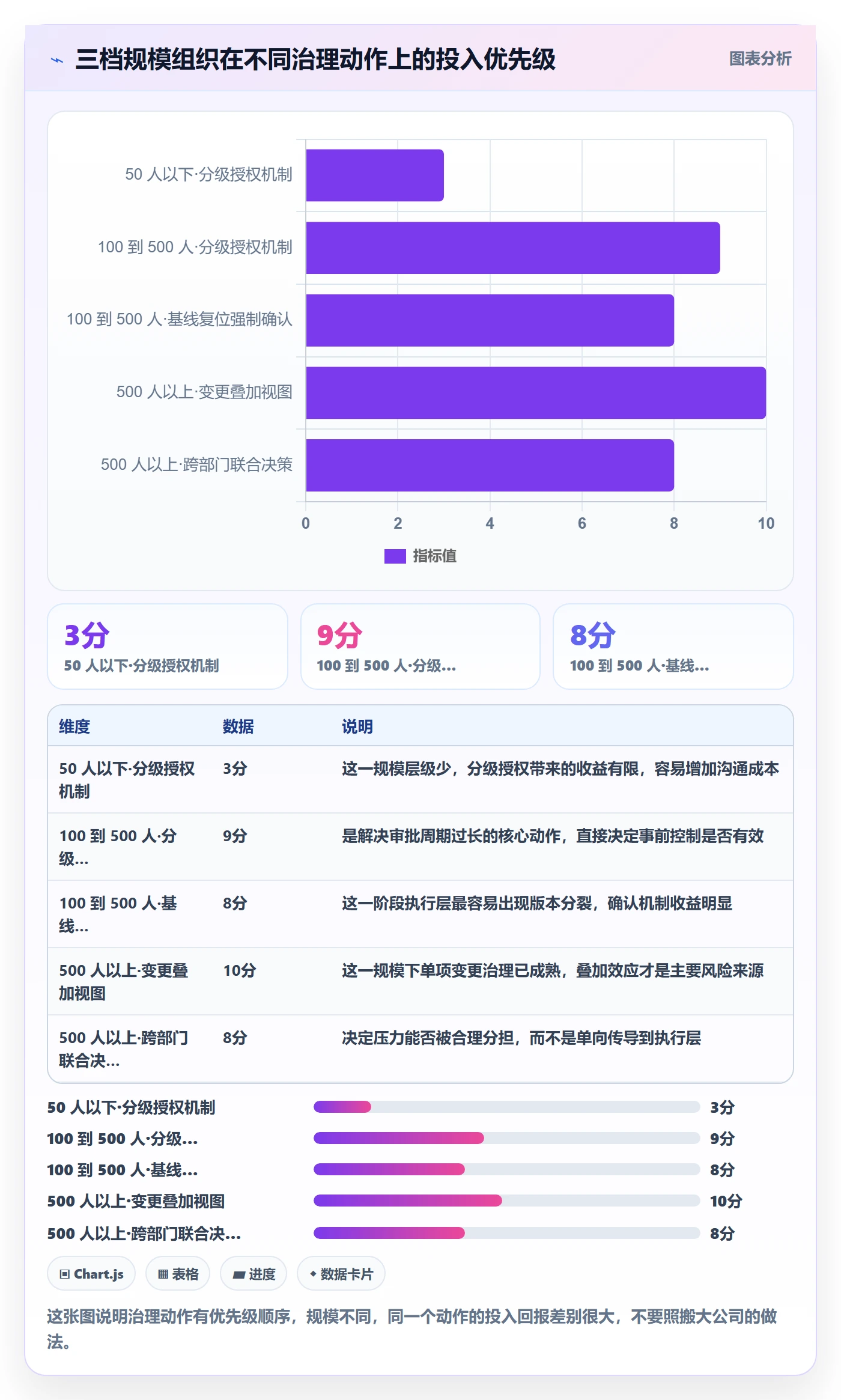841x1400 pixels.
Task: Click the "图表分析" label in the header
Action: 760,59
